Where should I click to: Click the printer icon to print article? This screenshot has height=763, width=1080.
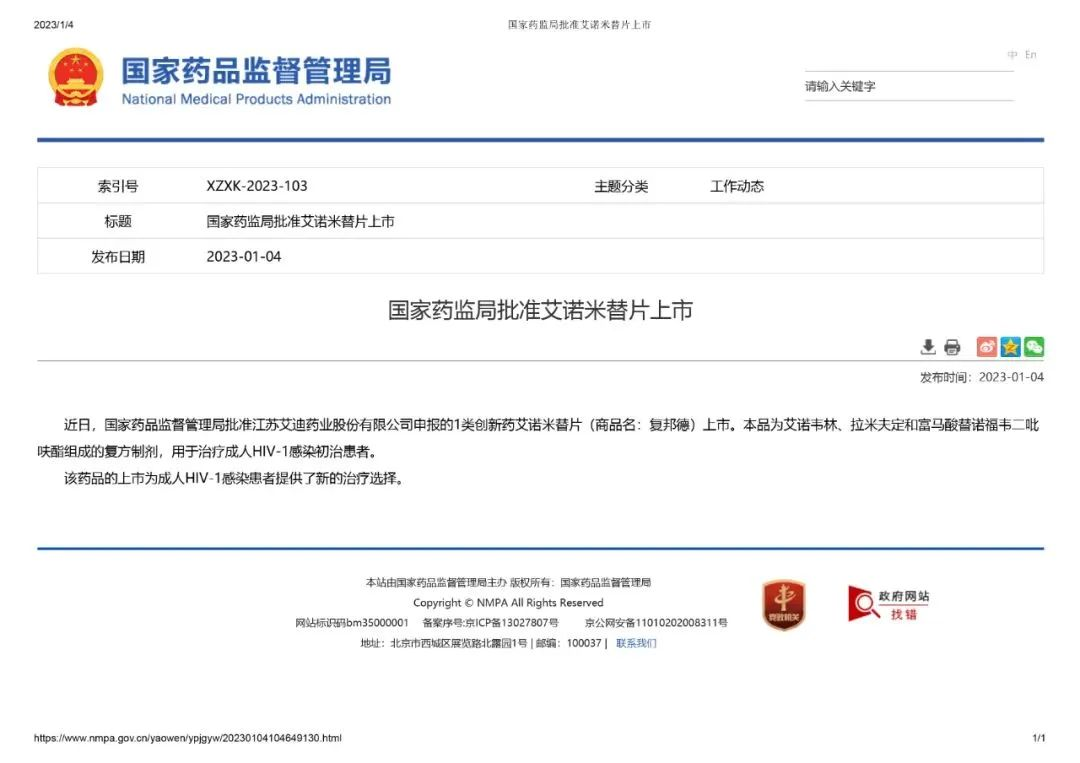pyautogui.click(x=952, y=347)
